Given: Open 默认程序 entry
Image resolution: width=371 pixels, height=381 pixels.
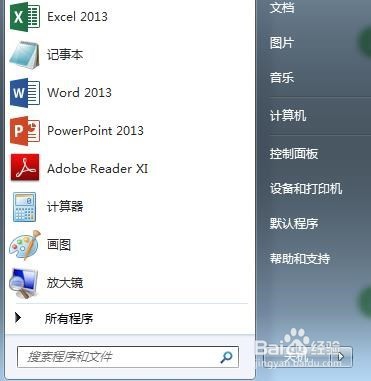Looking at the screenshot, I should (x=294, y=224).
